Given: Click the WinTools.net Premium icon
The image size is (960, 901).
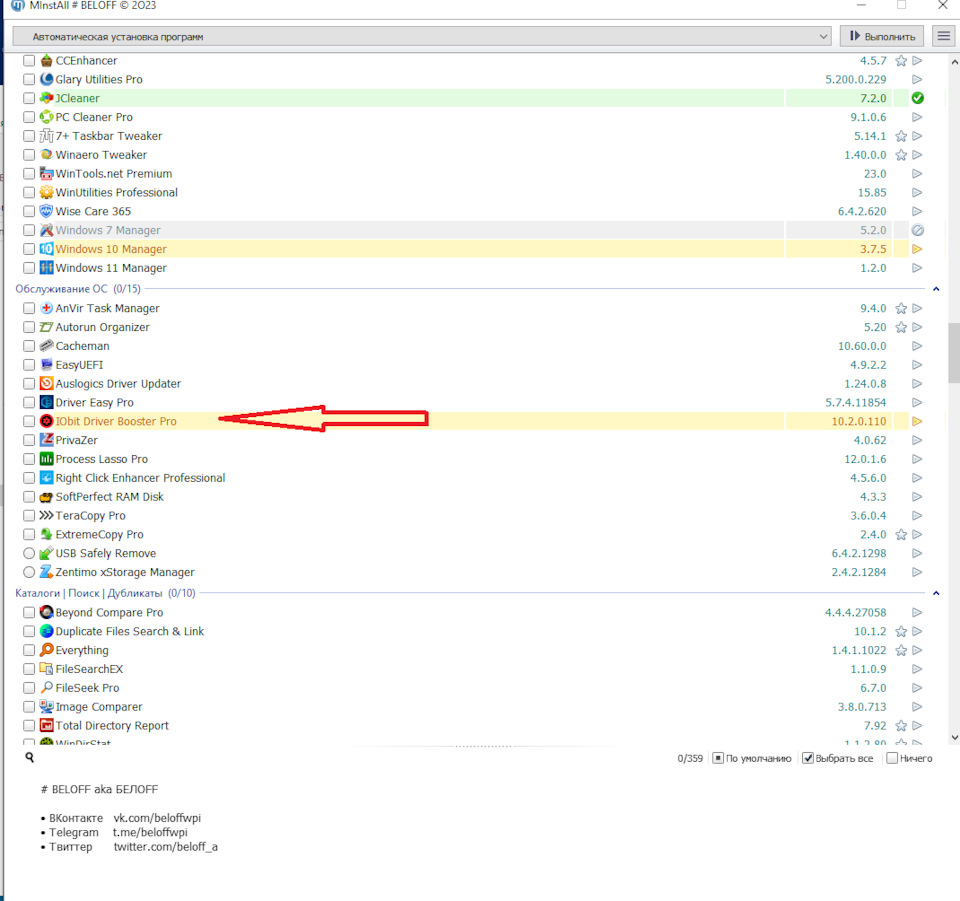Looking at the screenshot, I should pyautogui.click(x=47, y=174).
